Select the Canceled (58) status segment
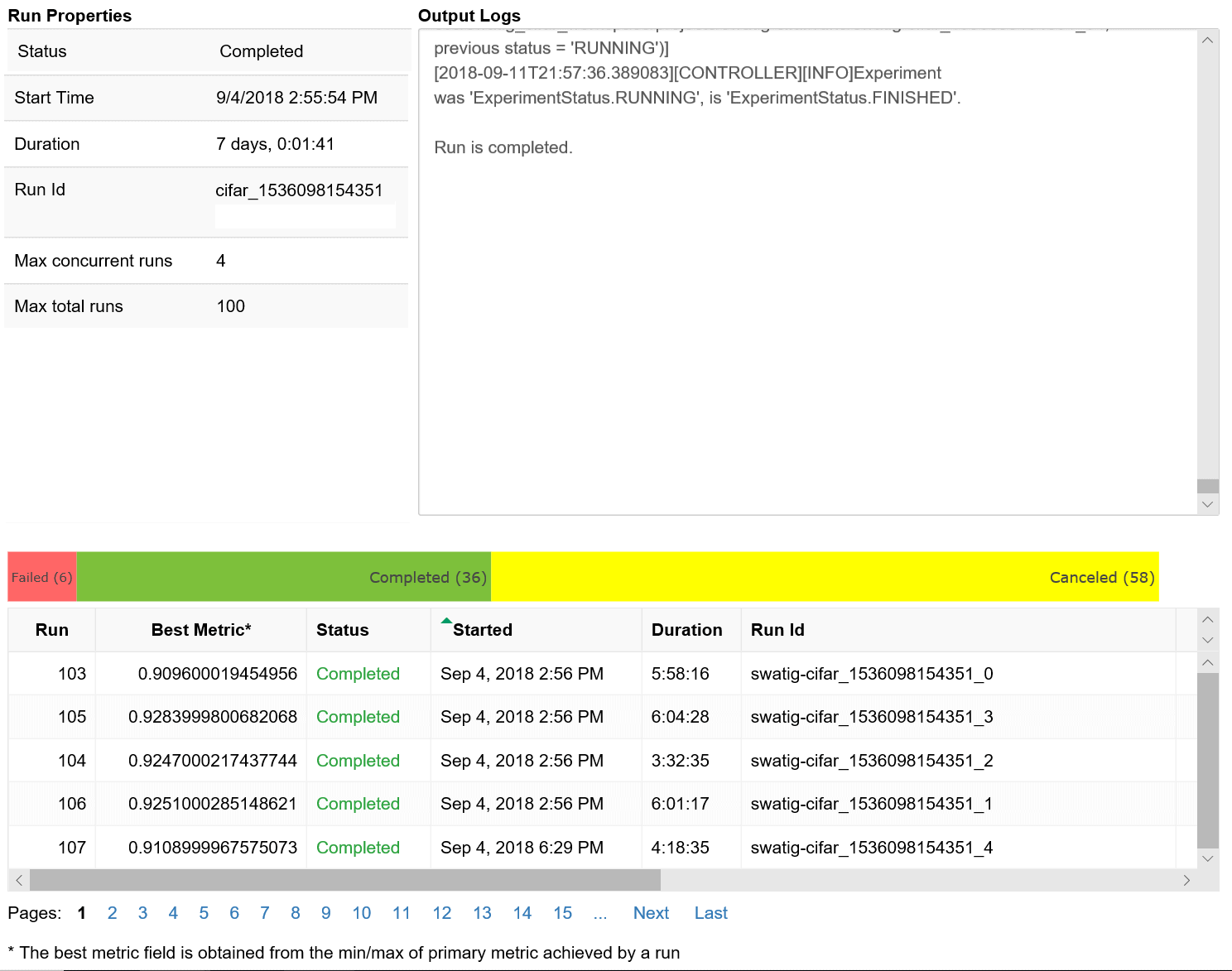This screenshot has height=971, width=1232. pyautogui.click(x=824, y=577)
